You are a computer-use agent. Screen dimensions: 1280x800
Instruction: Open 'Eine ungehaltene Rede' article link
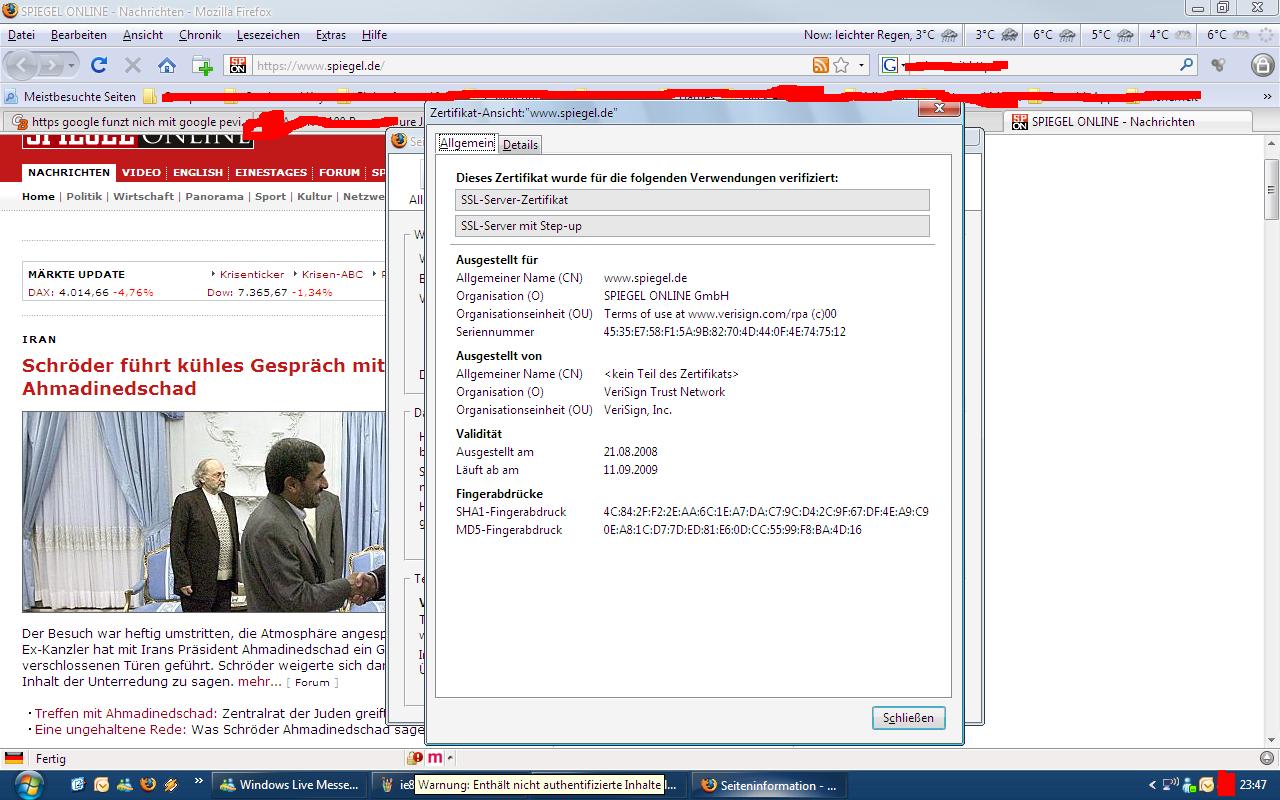[110, 730]
